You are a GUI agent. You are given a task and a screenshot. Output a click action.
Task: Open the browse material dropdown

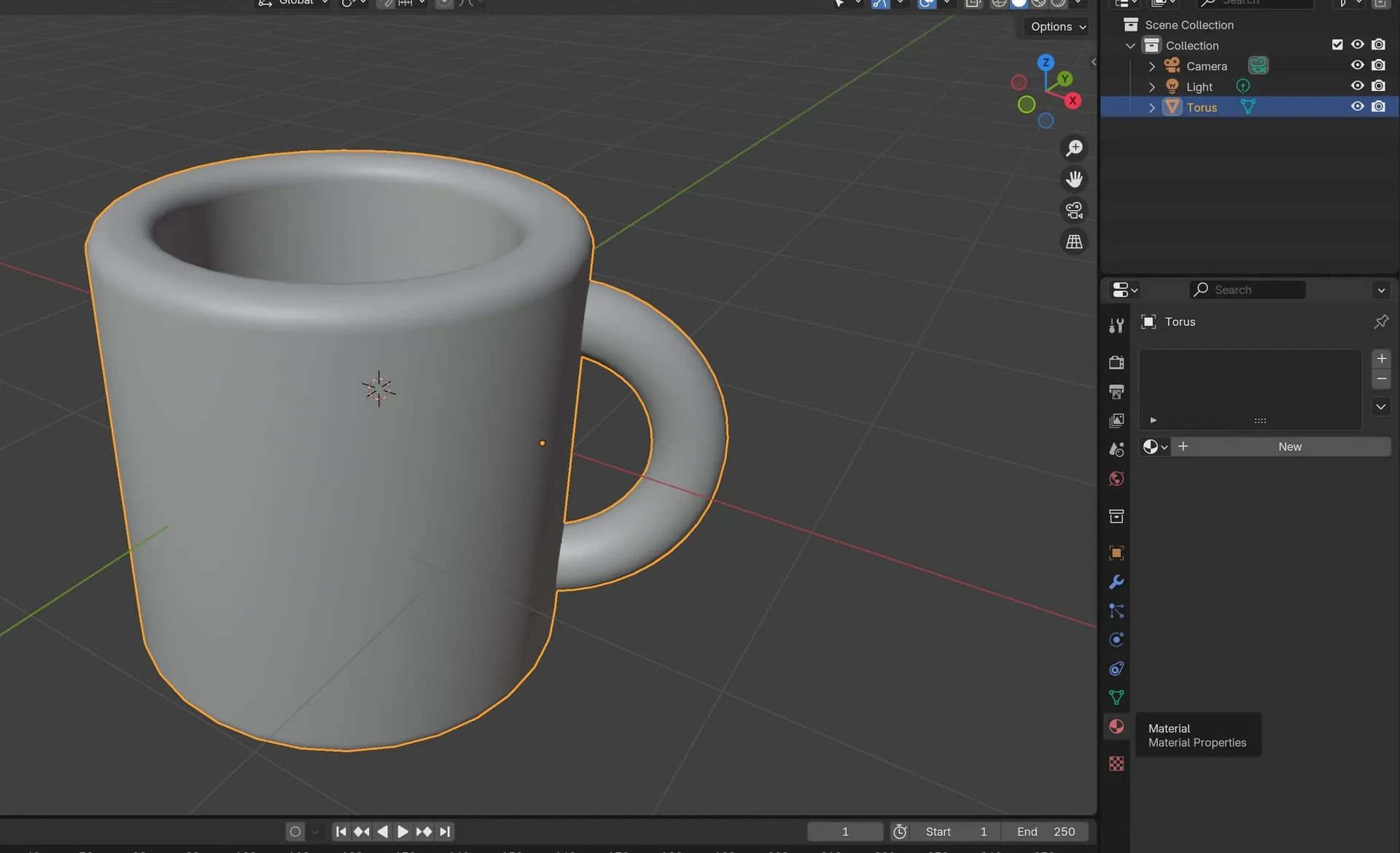pos(1155,447)
